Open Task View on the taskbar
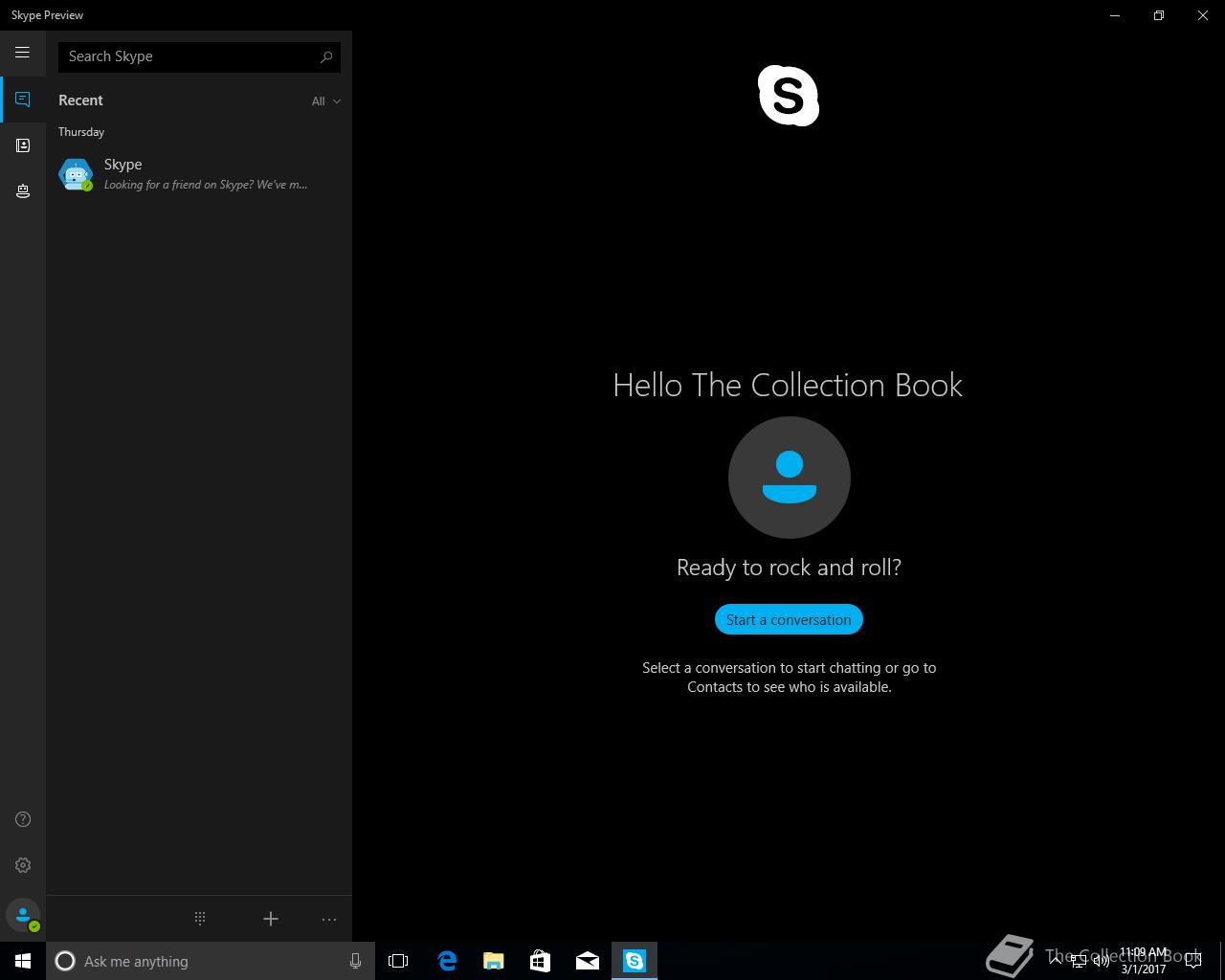Image resolution: width=1225 pixels, height=980 pixels. pyautogui.click(x=398, y=961)
